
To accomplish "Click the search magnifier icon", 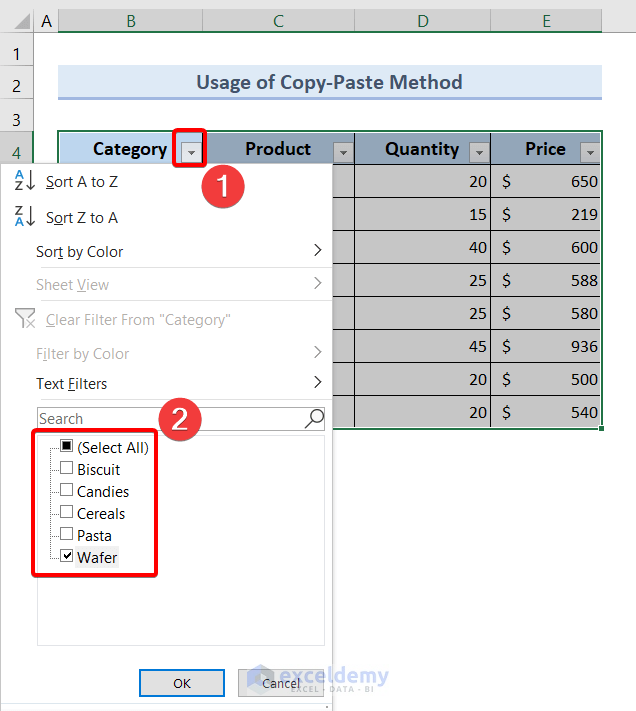I will pos(314,418).
